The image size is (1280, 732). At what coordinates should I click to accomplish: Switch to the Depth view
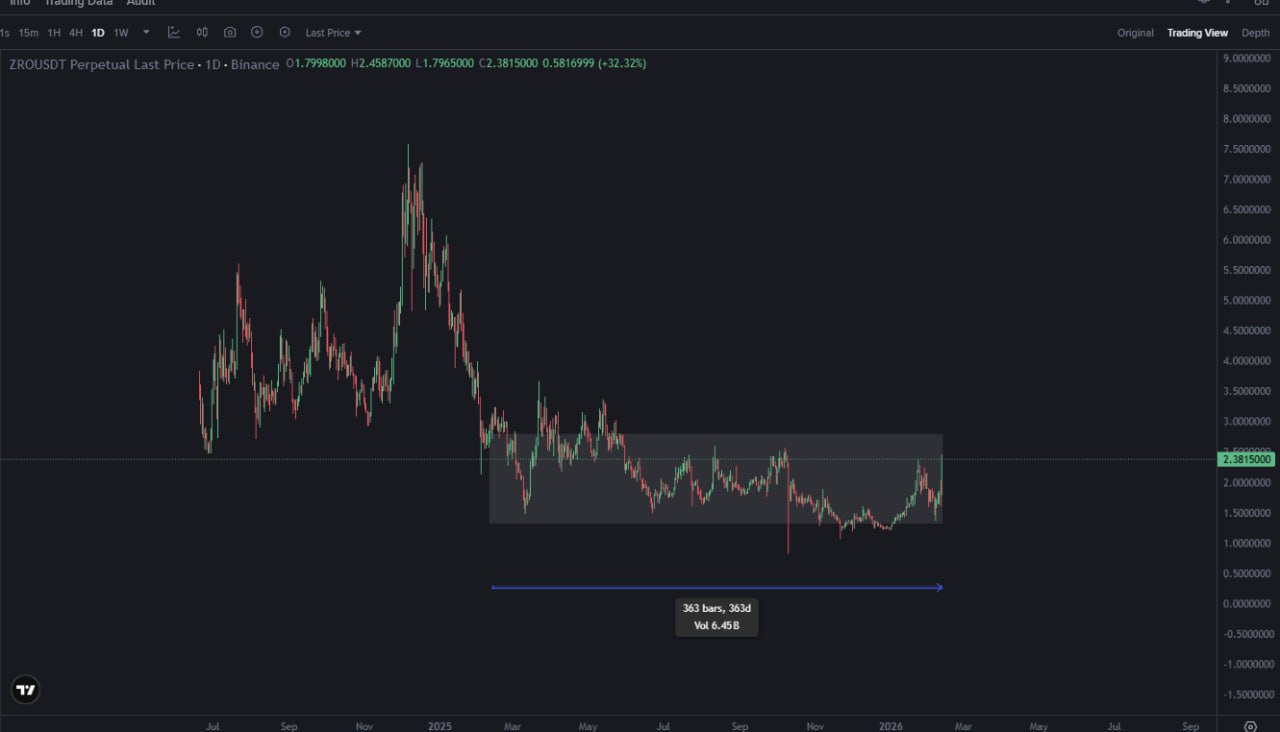click(x=1255, y=32)
